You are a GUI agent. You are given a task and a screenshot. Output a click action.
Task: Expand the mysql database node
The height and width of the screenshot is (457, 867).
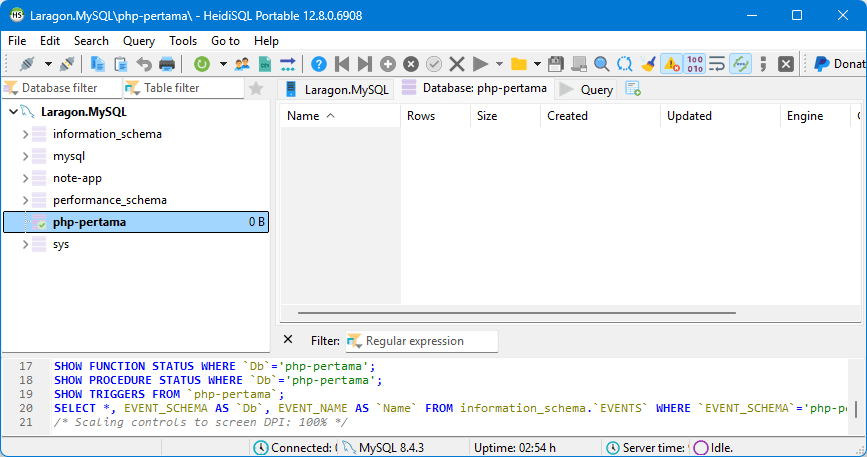pos(25,156)
